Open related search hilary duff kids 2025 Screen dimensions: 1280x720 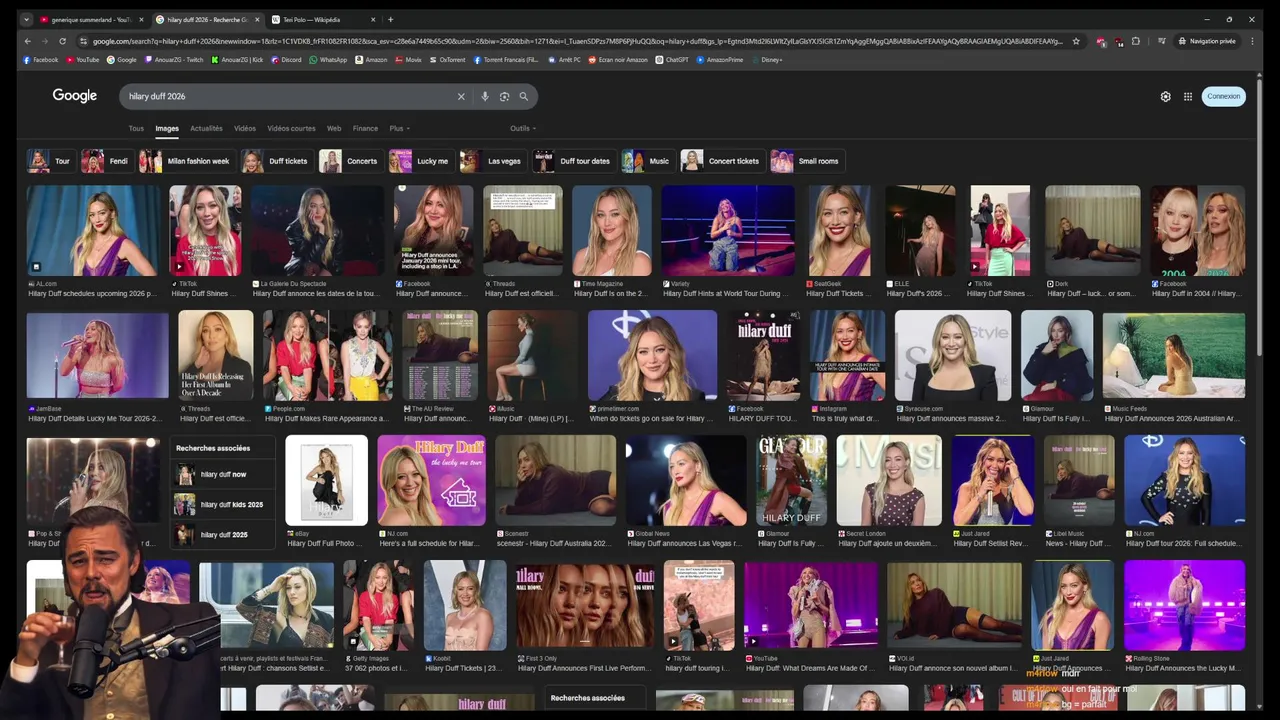(222, 505)
